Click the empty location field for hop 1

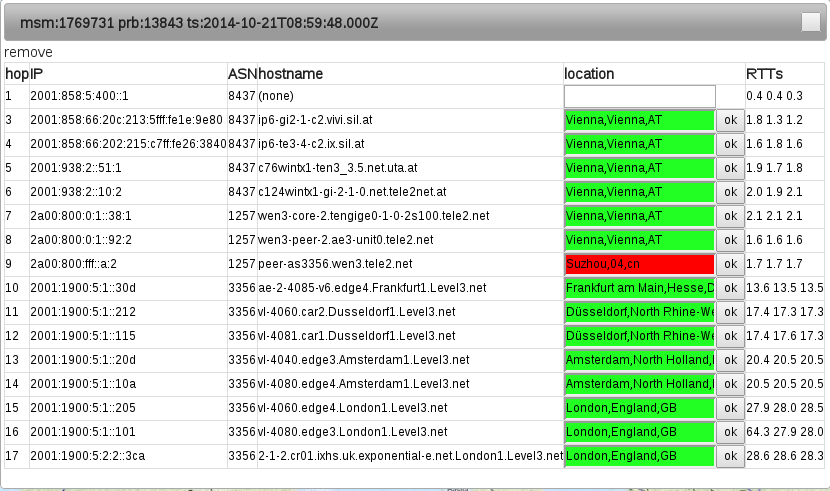[x=639, y=96]
